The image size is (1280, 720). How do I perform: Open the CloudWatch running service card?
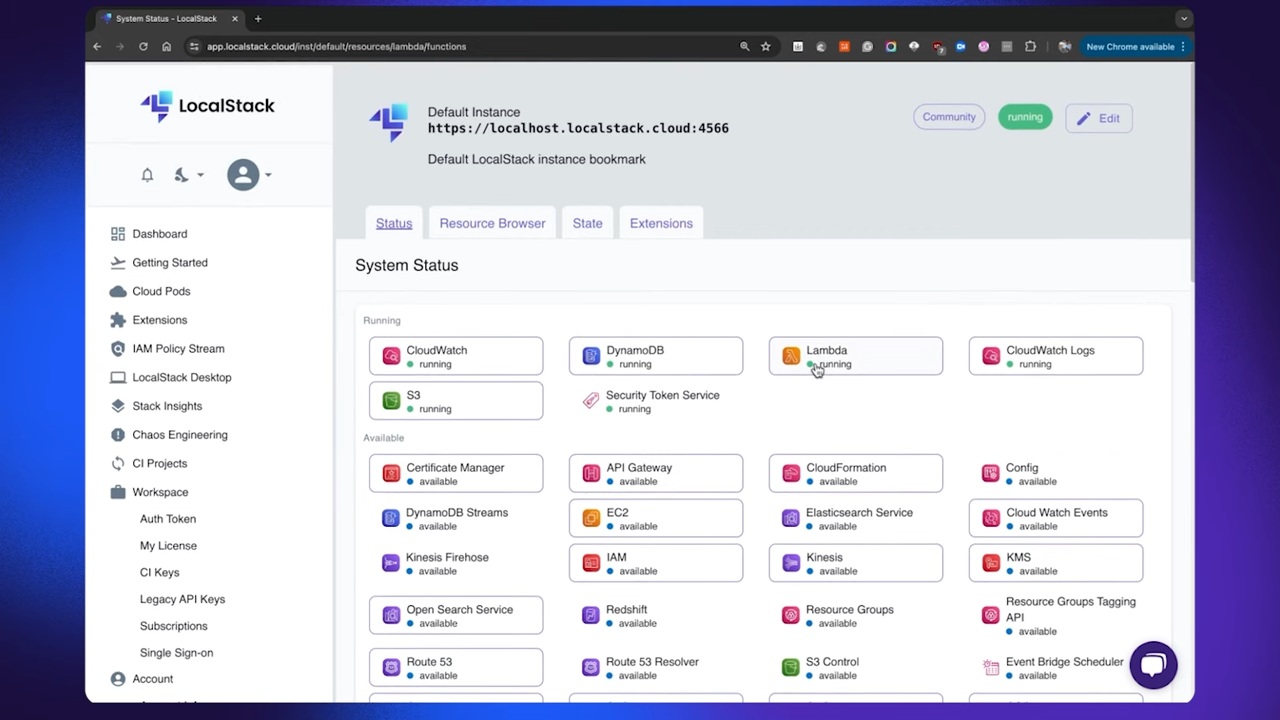[456, 356]
